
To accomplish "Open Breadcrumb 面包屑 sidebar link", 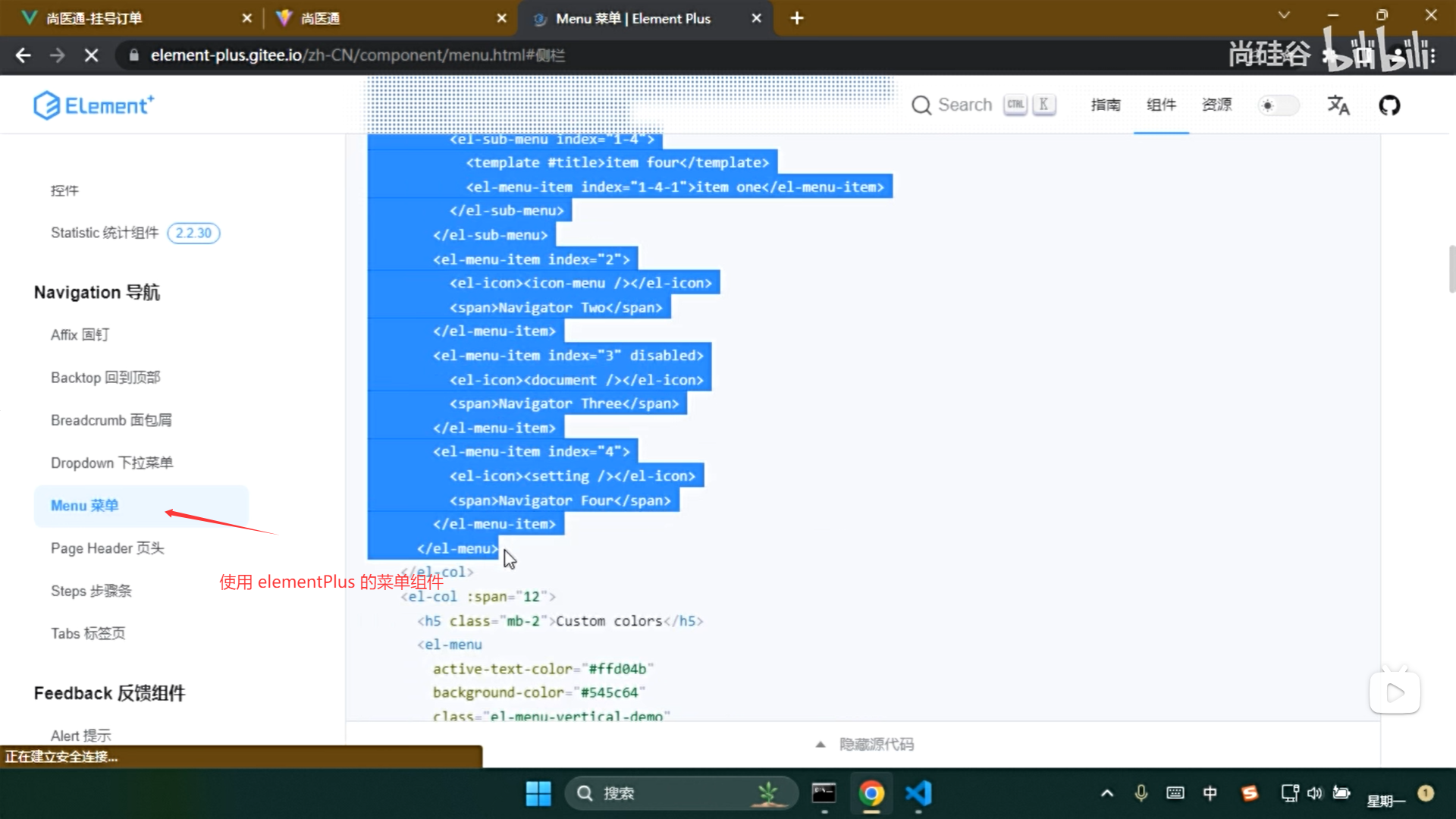I will point(111,420).
